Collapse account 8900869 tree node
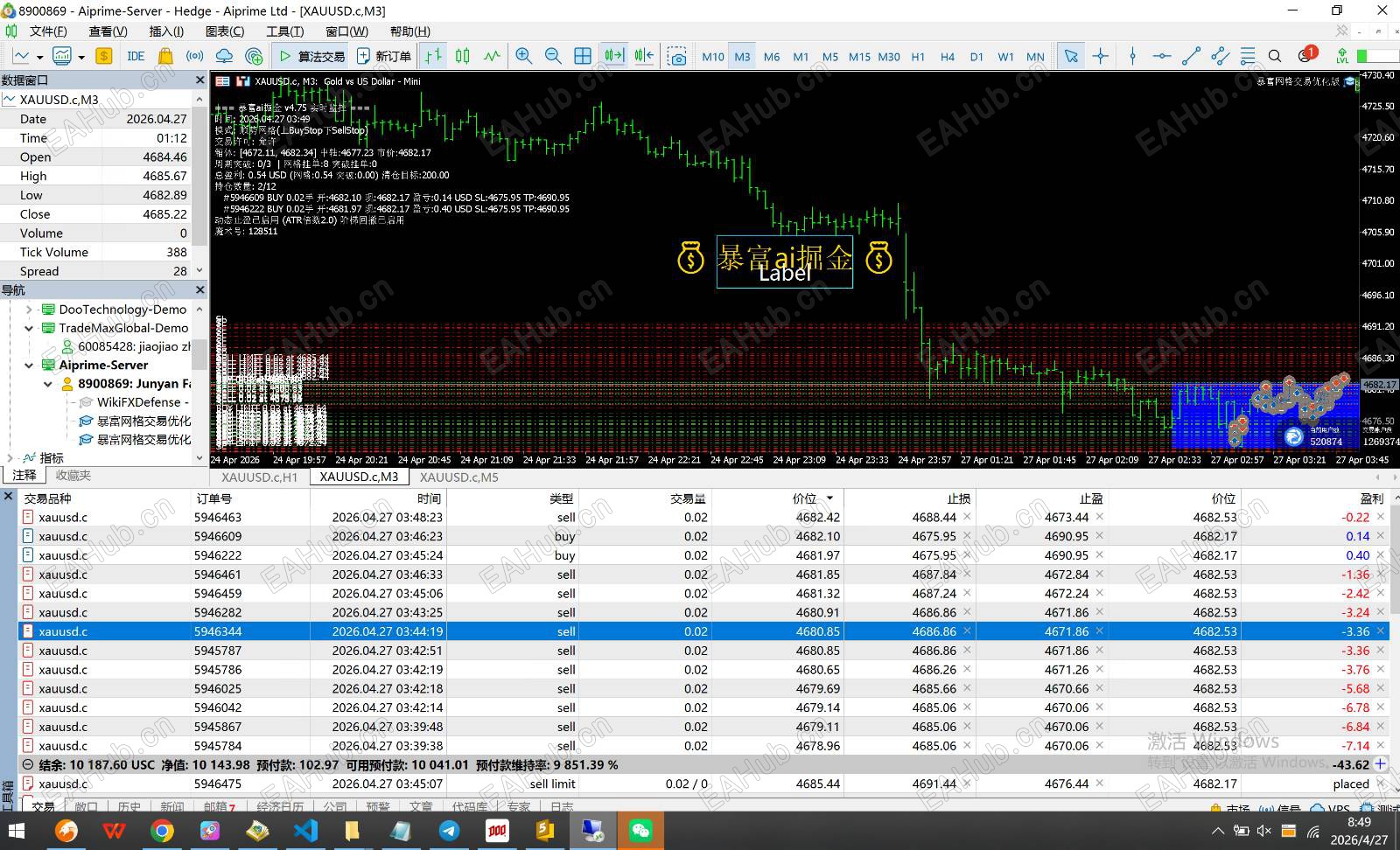The height and width of the screenshot is (850, 1400). coord(48,383)
